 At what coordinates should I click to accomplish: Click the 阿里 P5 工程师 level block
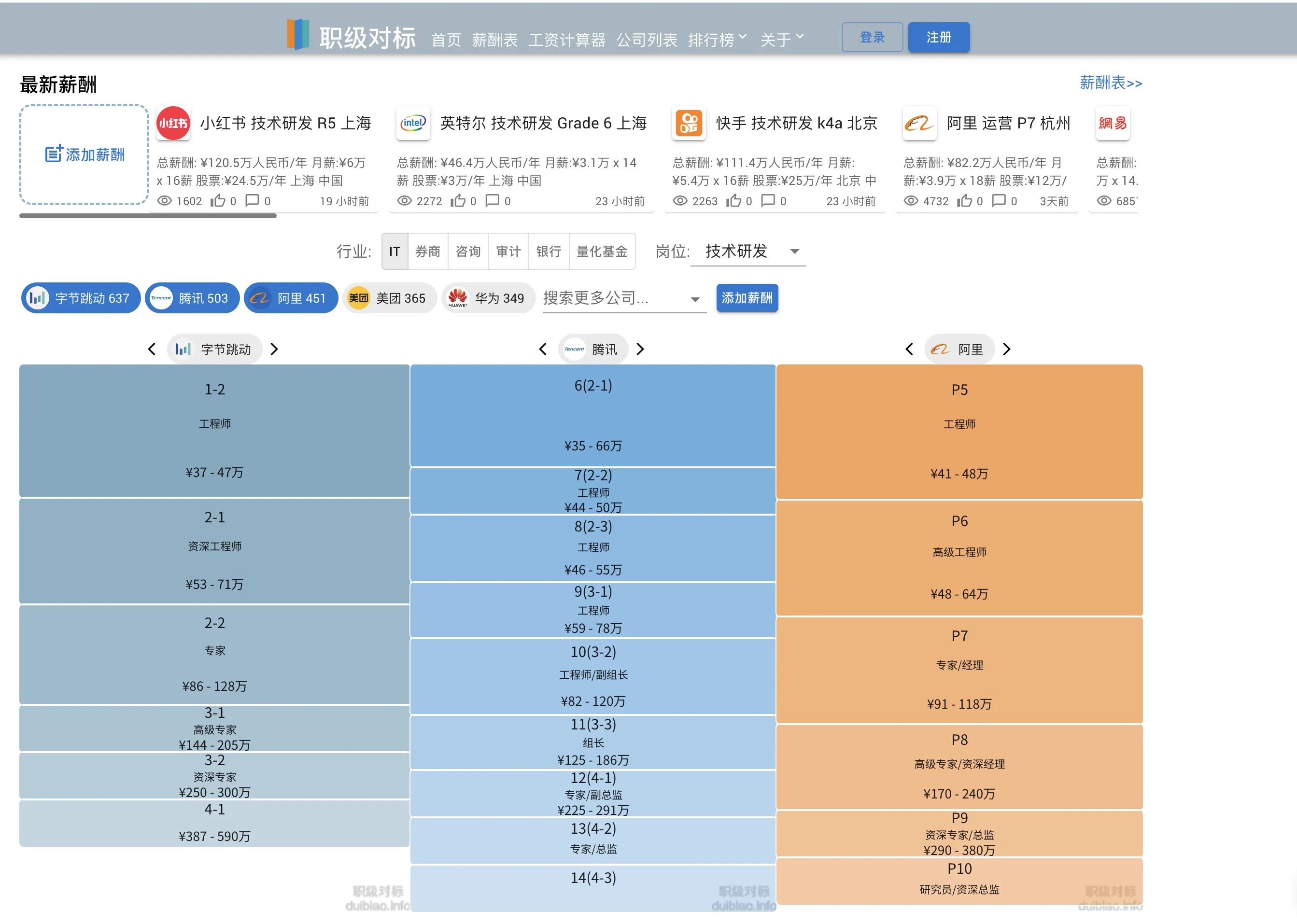click(x=959, y=431)
